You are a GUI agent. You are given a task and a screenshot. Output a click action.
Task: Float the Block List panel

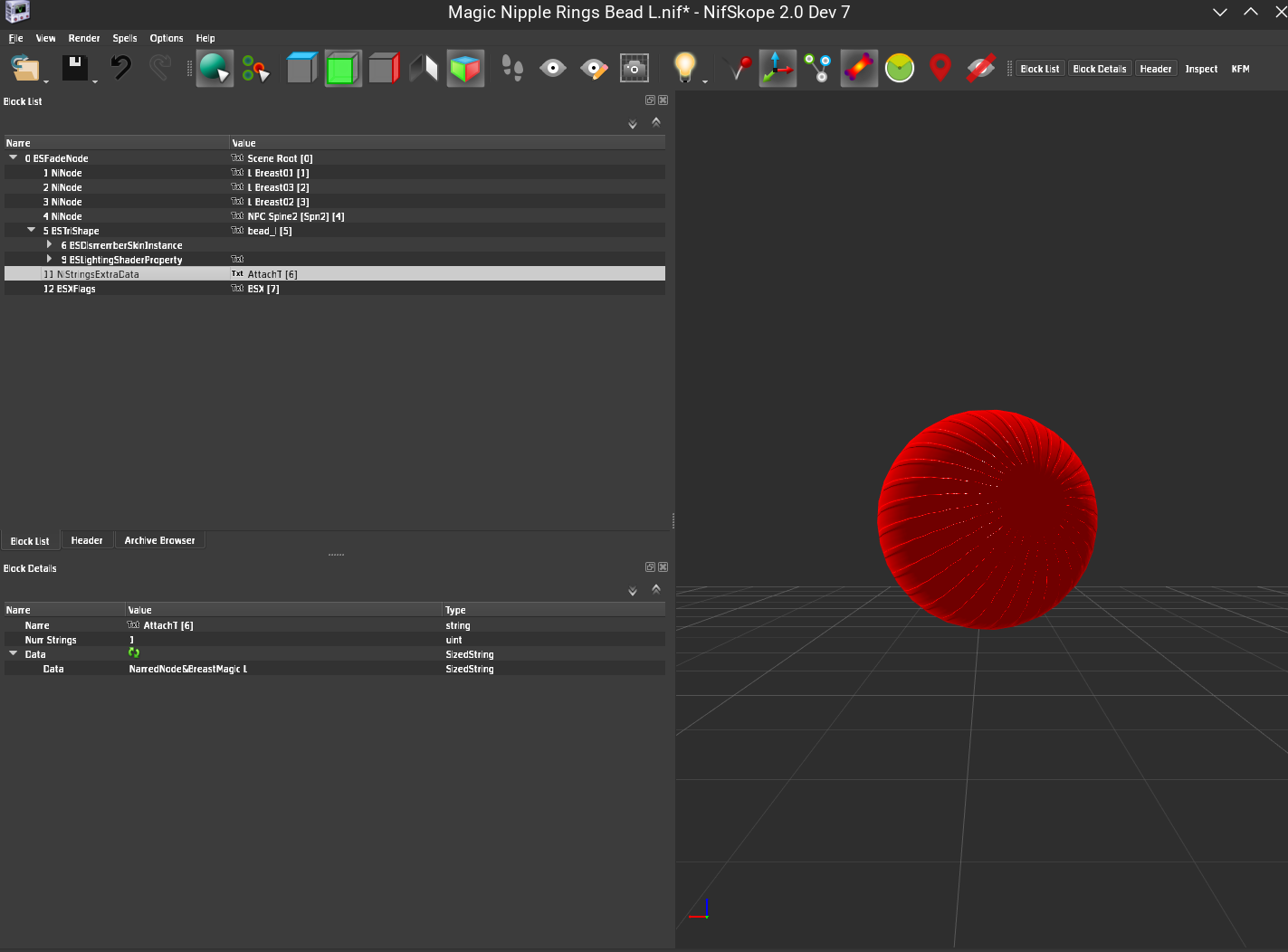pos(650,100)
